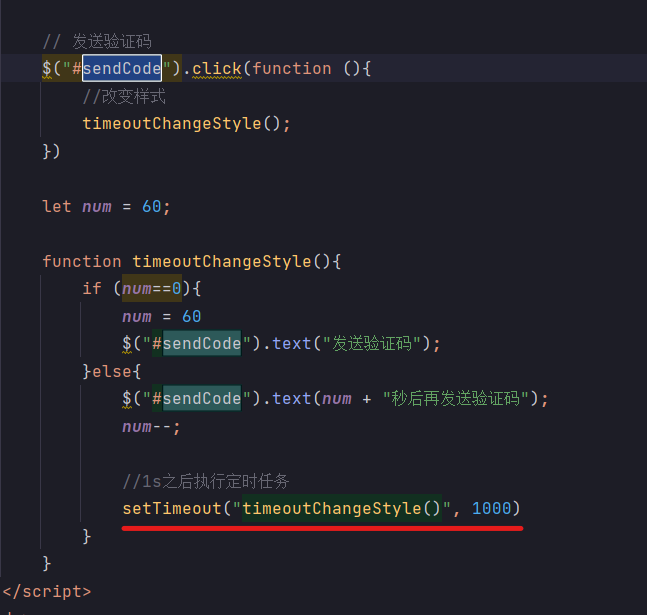The width and height of the screenshot is (647, 615).
Task: Click the closing </script> tag
Action: click(x=47, y=591)
